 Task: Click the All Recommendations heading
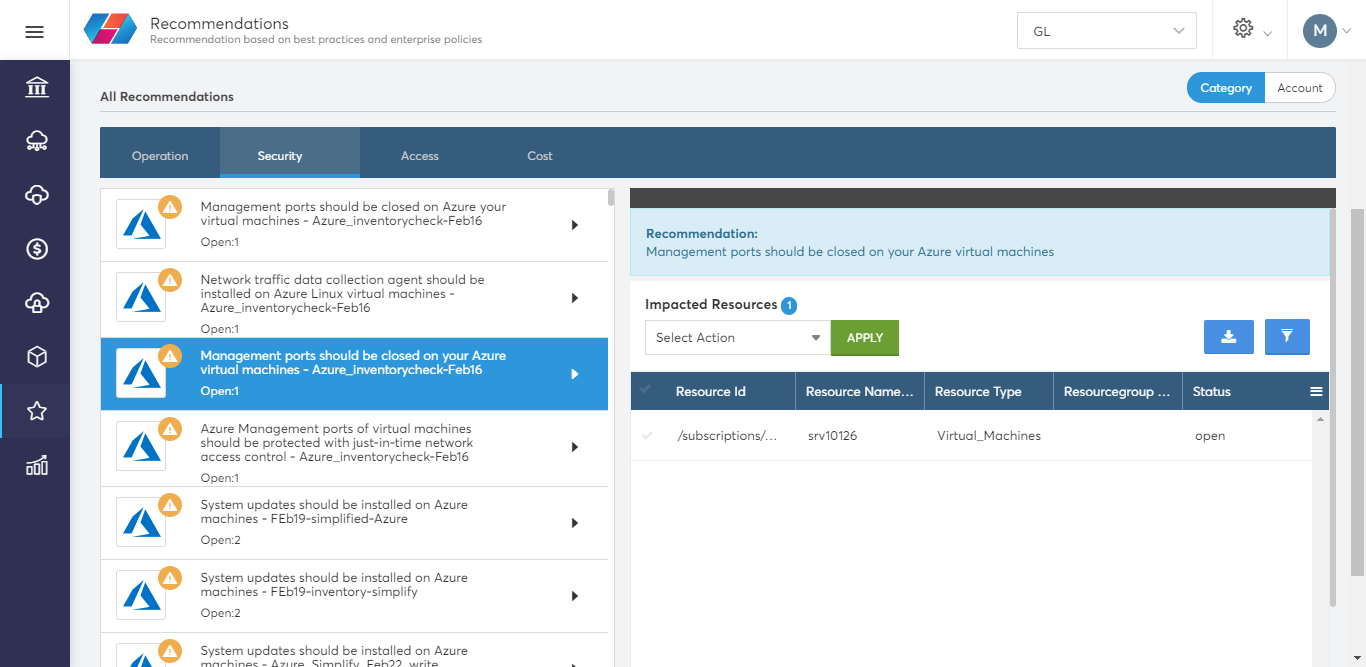[167, 97]
